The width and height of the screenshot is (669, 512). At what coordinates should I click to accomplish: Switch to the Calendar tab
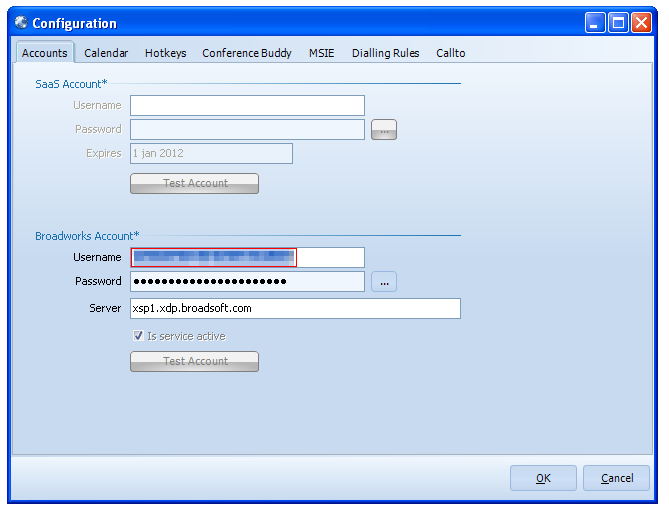click(106, 53)
